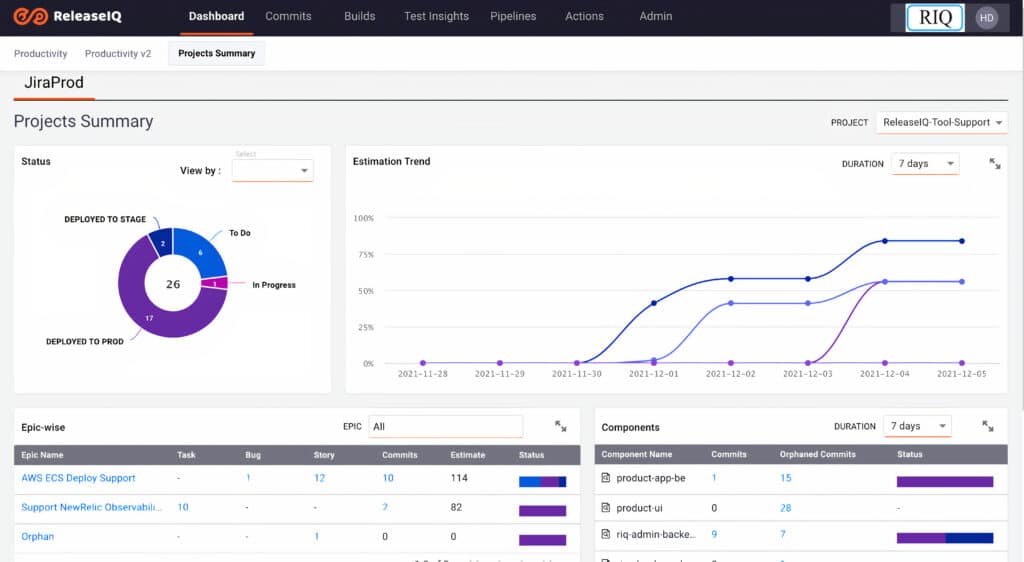Screen dimensions: 1024x562
Task: Expand the Epic-wise panel fullscreen
Action: (560, 426)
